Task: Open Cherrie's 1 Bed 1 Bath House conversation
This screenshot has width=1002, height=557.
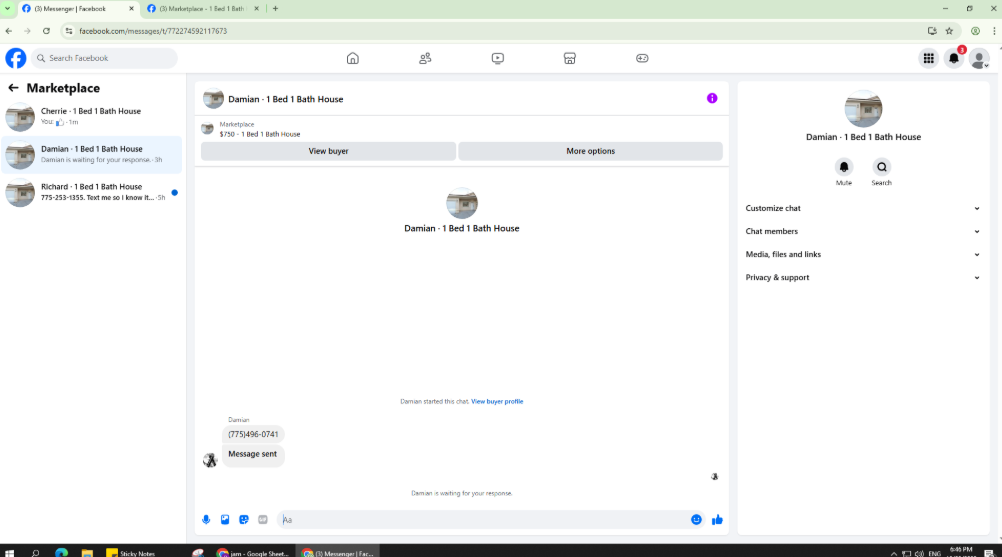Action: 91,116
